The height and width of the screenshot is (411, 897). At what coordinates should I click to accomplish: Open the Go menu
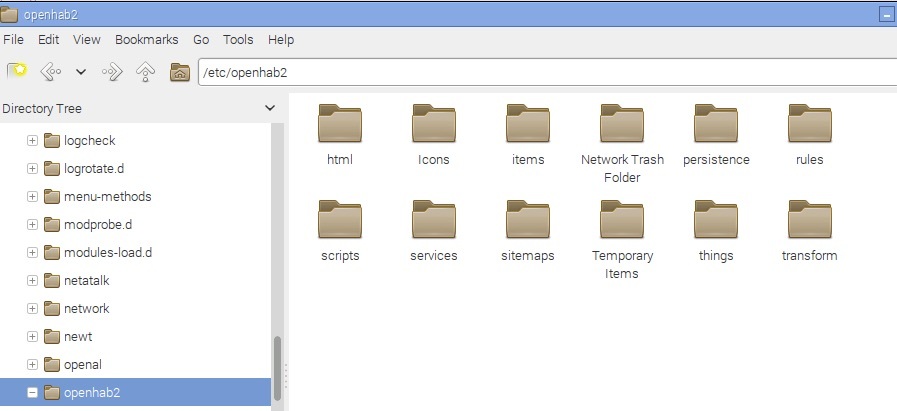201,39
